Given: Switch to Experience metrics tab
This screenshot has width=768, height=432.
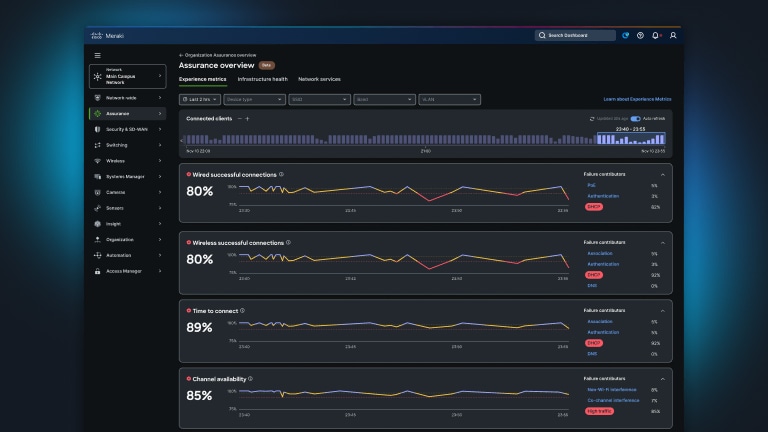Looking at the screenshot, I should (x=202, y=79).
